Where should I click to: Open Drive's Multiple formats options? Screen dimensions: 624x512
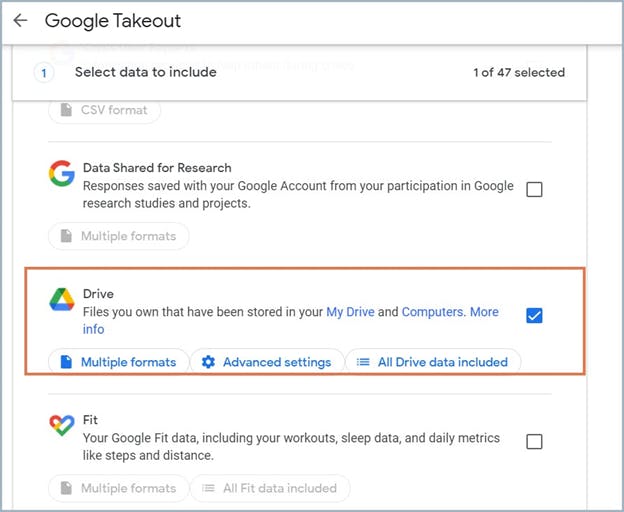tap(118, 362)
